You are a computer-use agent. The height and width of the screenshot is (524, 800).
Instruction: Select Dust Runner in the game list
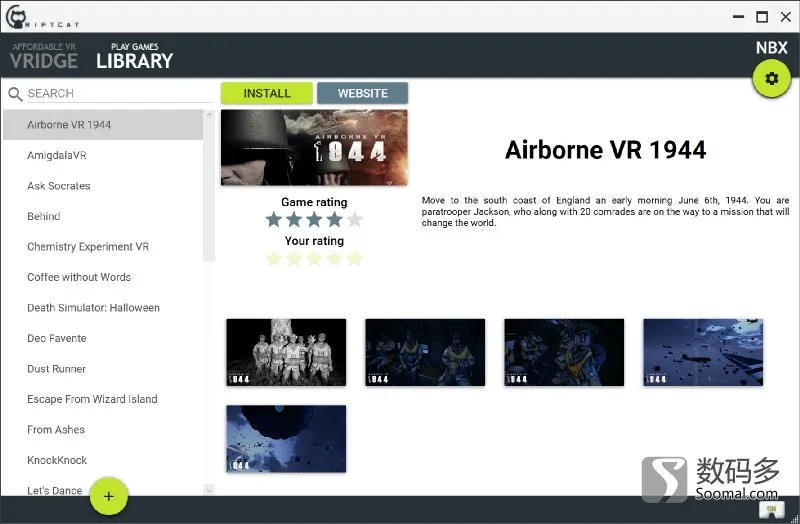pyautogui.click(x=103, y=369)
